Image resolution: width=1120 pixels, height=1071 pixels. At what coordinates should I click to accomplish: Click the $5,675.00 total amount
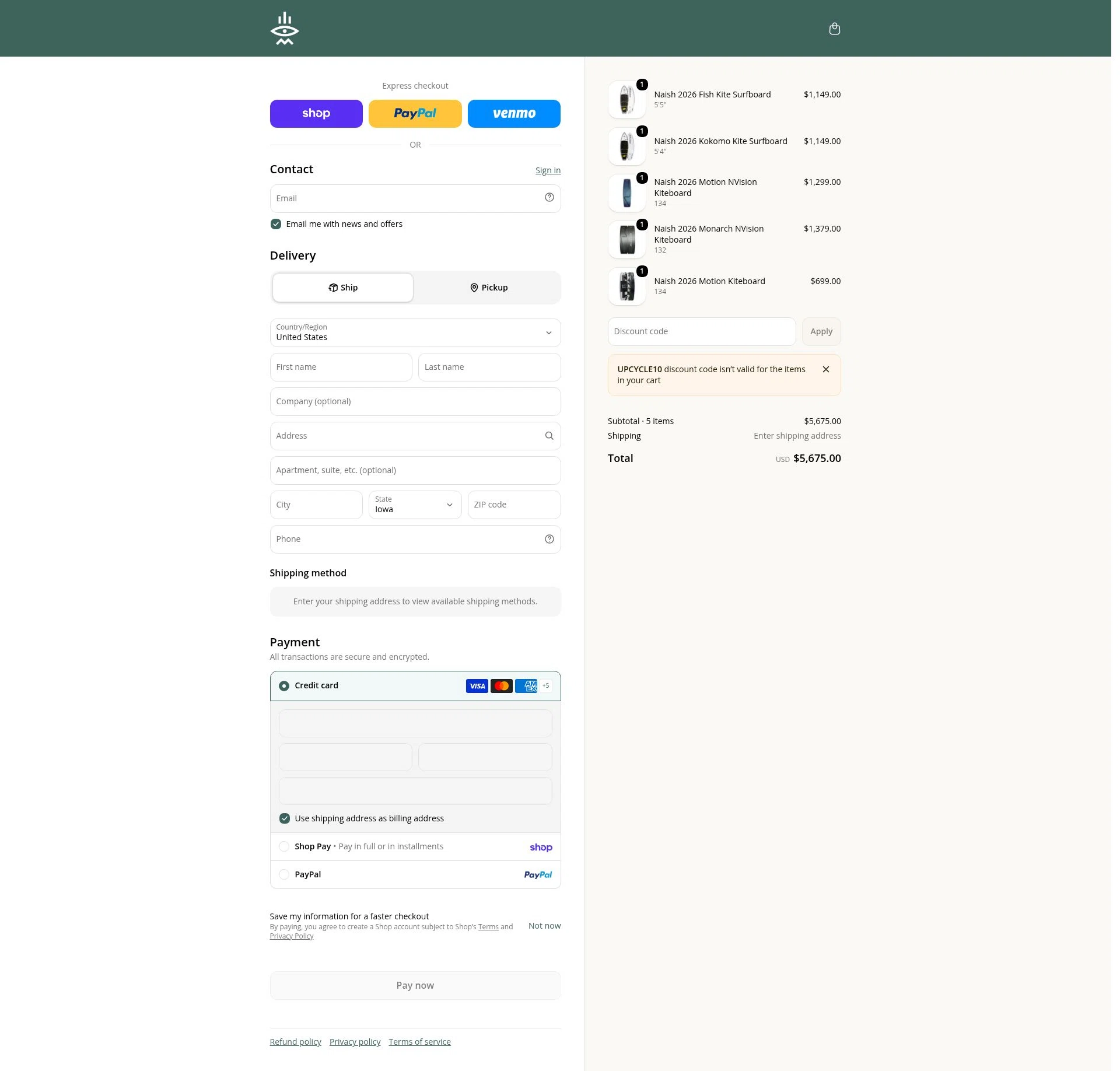coord(817,459)
